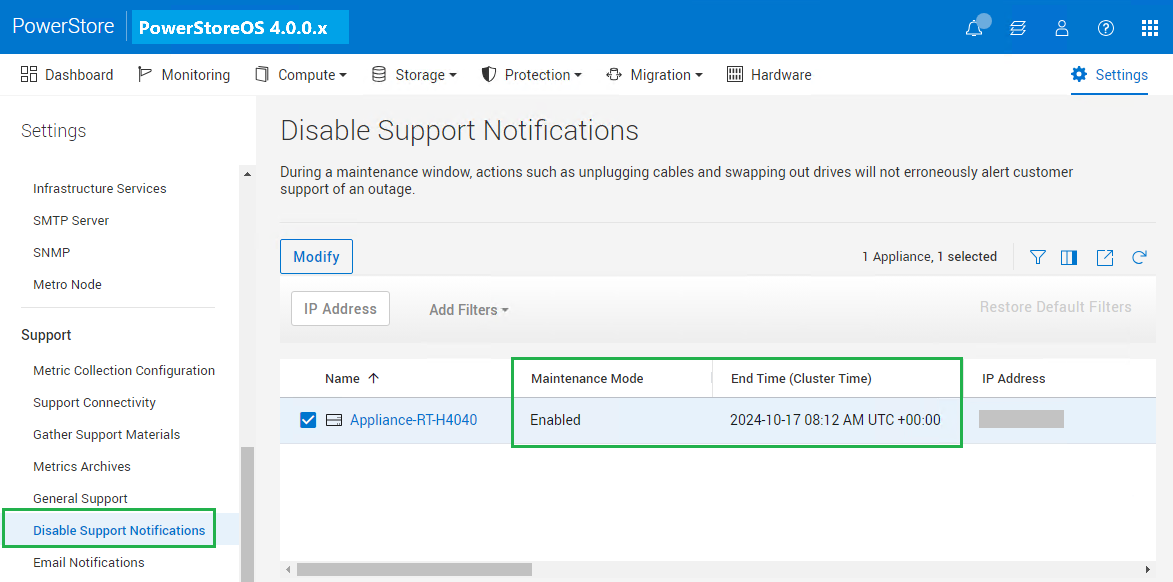Switch to the Monitoring tab
This screenshot has height=582, width=1173.
[195, 74]
